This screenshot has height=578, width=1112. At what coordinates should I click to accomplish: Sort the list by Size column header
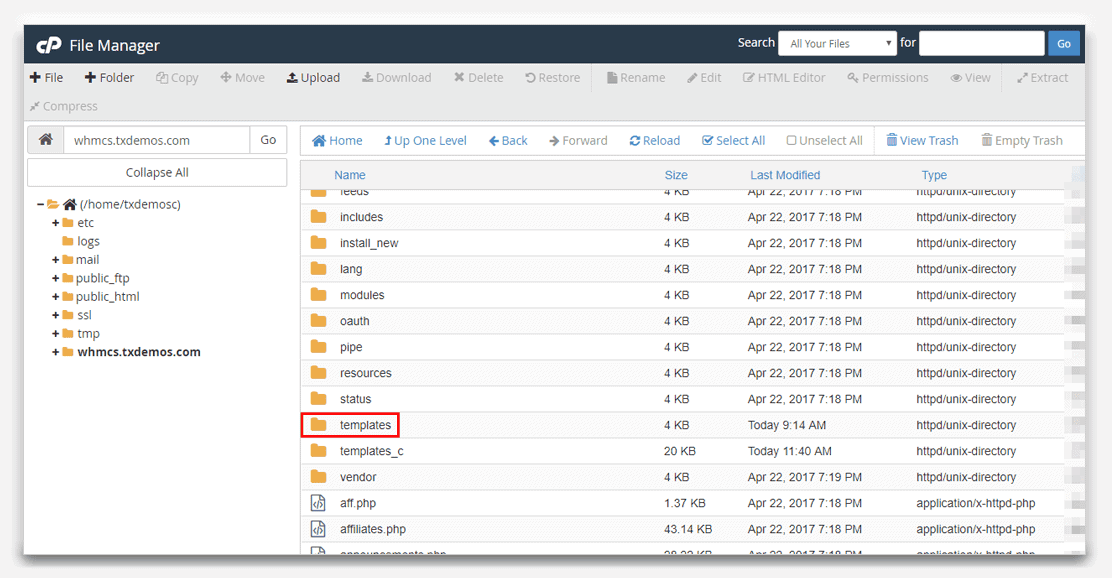coord(676,175)
